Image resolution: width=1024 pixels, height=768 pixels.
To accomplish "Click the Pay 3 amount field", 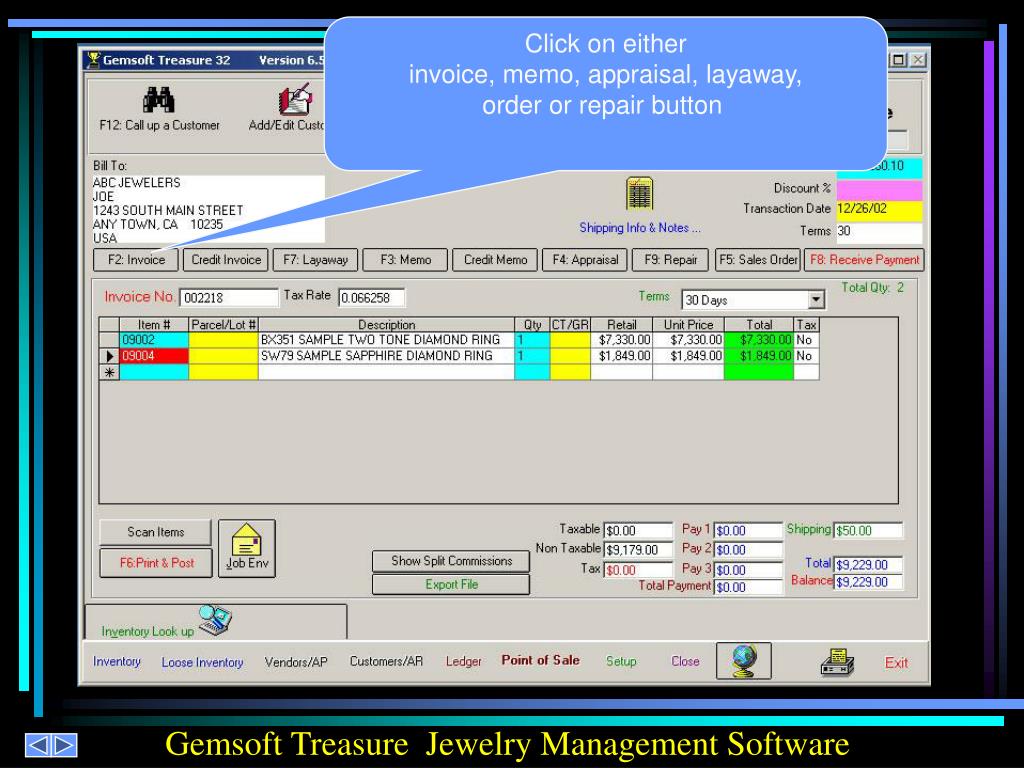I will pyautogui.click(x=748, y=570).
